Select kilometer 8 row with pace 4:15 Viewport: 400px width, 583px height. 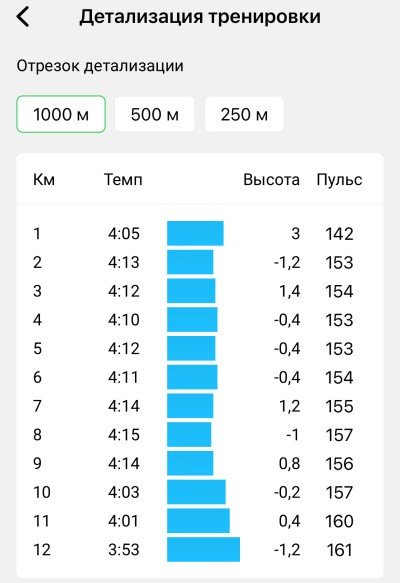point(200,435)
